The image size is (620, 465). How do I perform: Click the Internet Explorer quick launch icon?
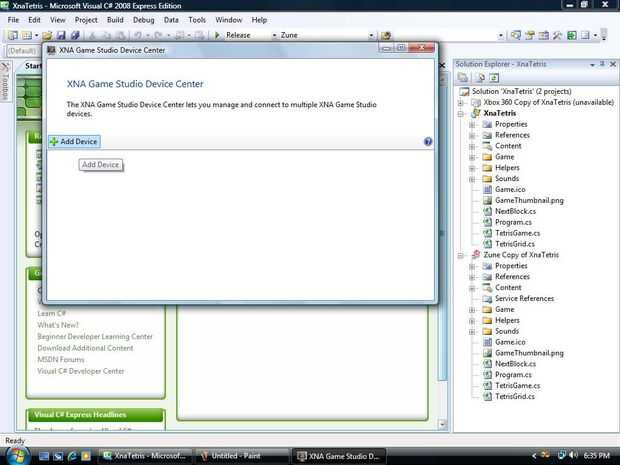72,456
